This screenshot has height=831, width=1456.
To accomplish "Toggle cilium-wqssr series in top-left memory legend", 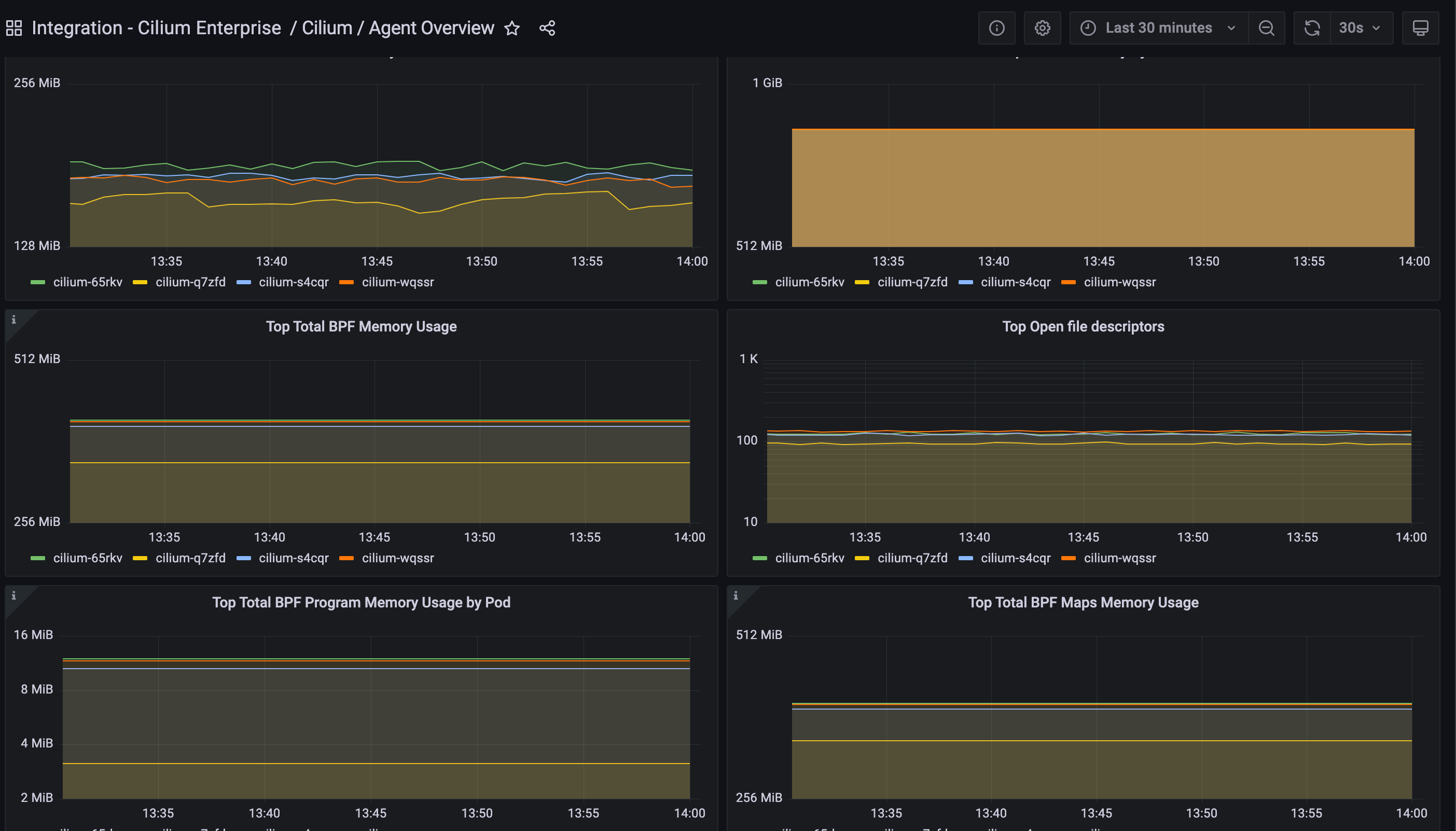I will pyautogui.click(x=397, y=282).
